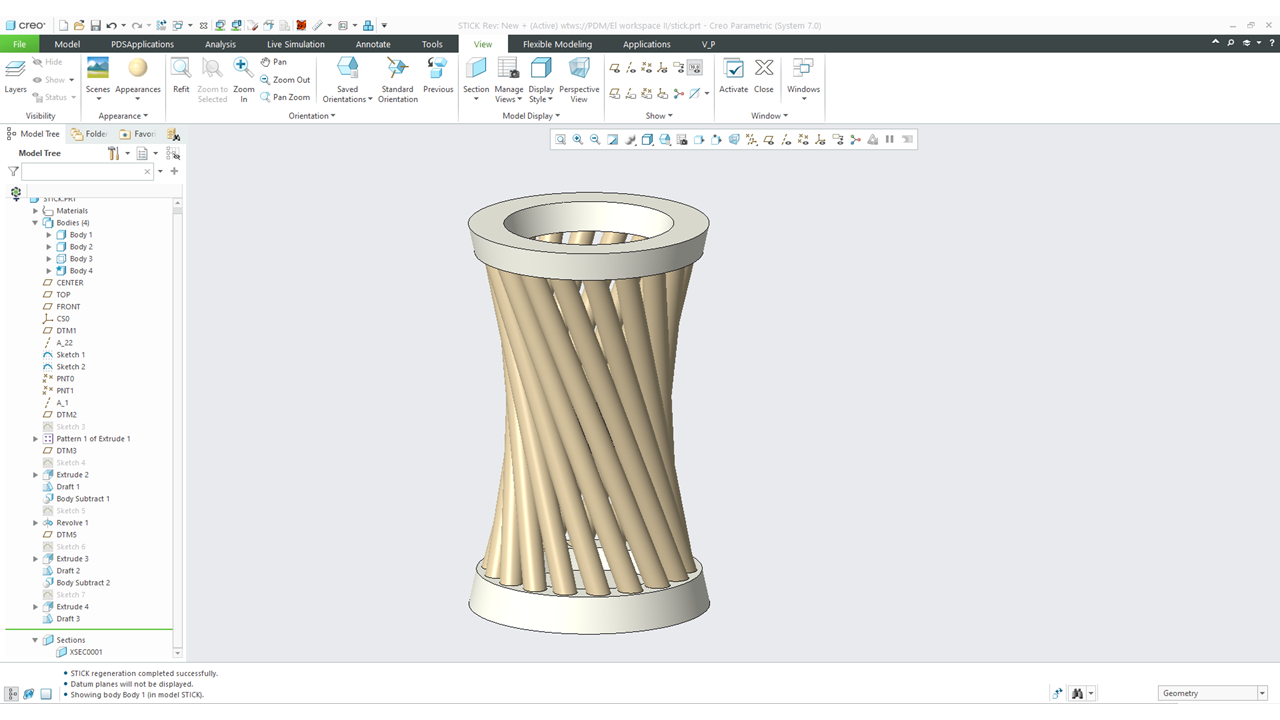Image resolution: width=1280 pixels, height=720 pixels.
Task: Click the Appearances color sphere
Action: [138, 68]
